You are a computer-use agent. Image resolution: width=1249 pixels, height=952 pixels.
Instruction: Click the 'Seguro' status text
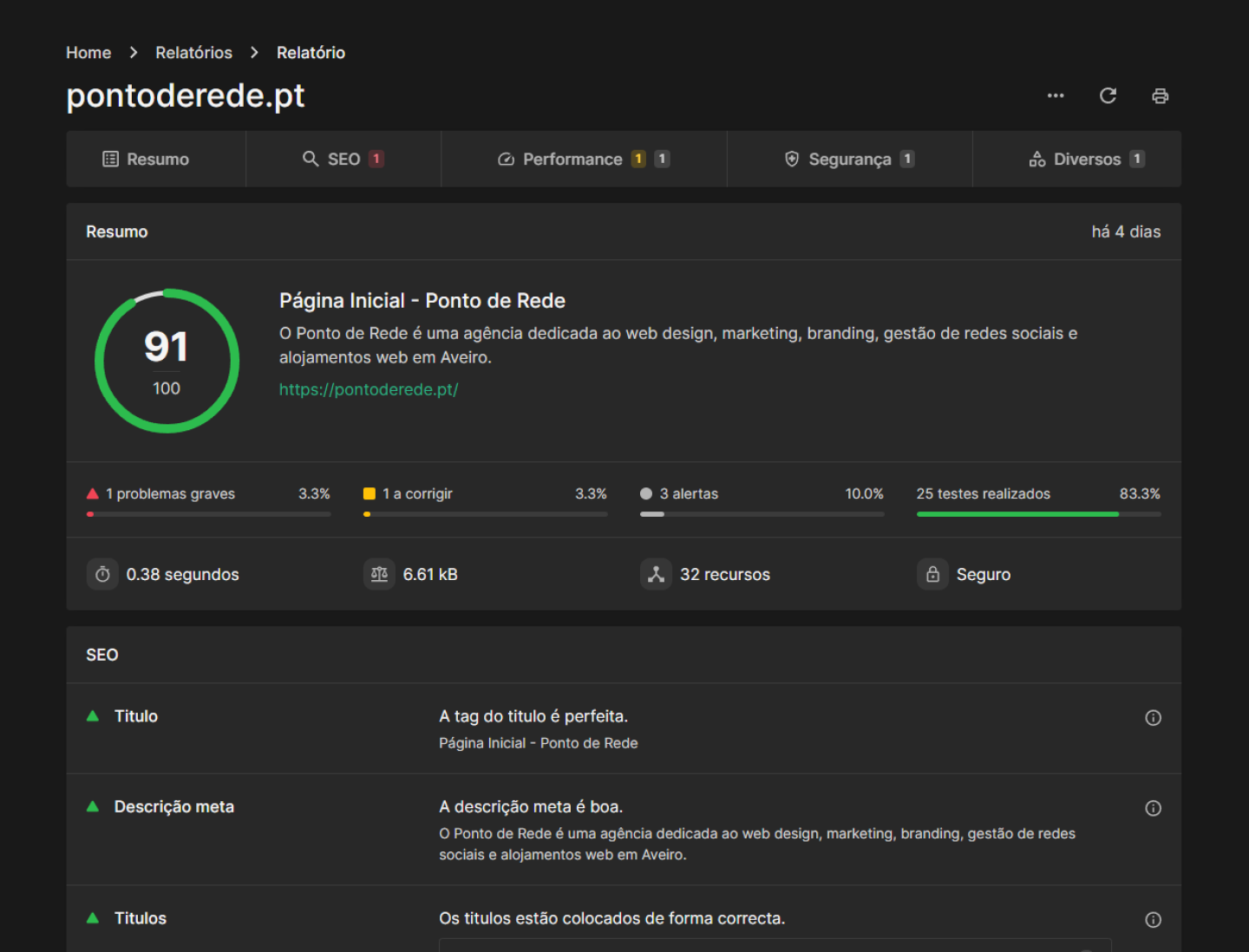click(984, 575)
